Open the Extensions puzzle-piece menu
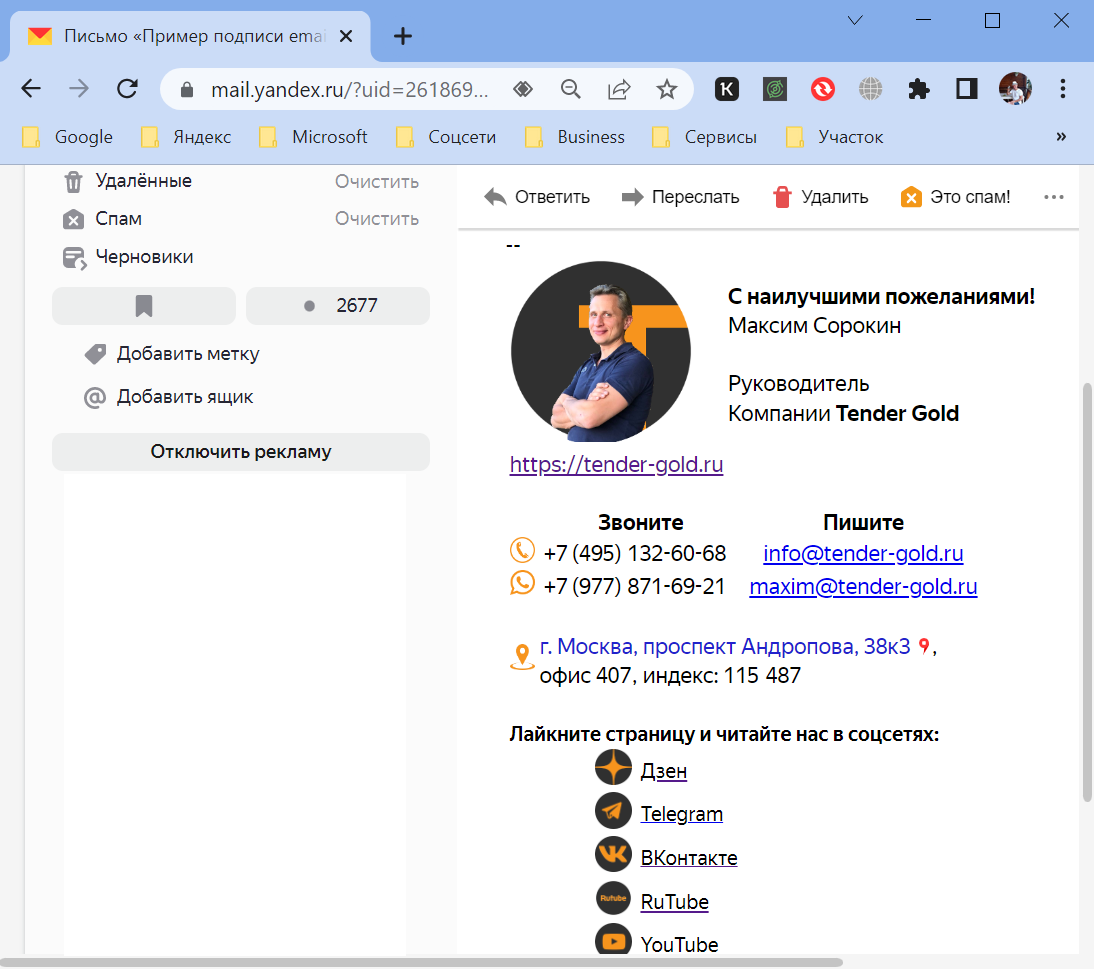This screenshot has height=969, width=1094. [919, 89]
